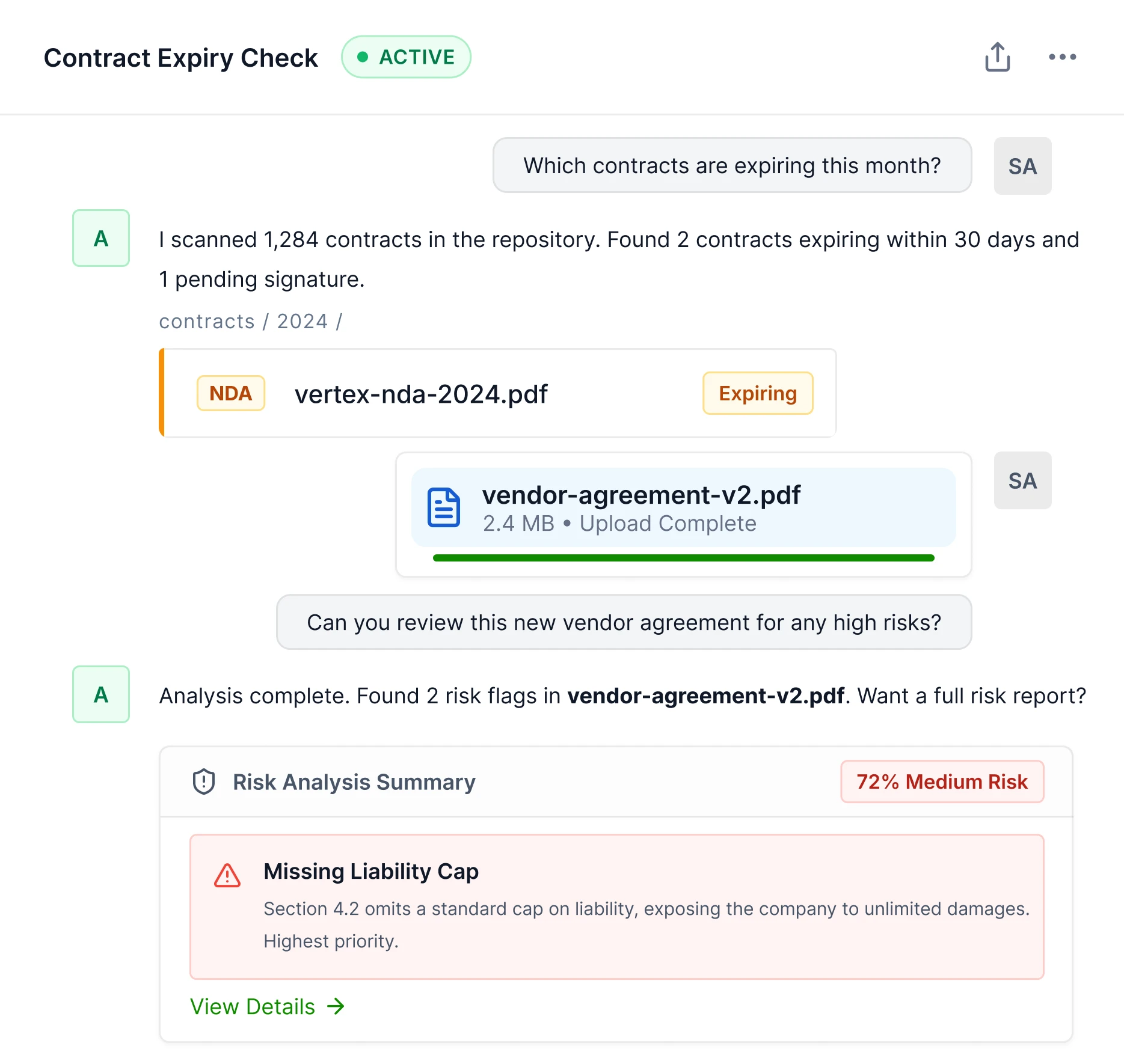Expand the contracts breadcrumb folder
1124x1064 pixels.
pos(207,321)
